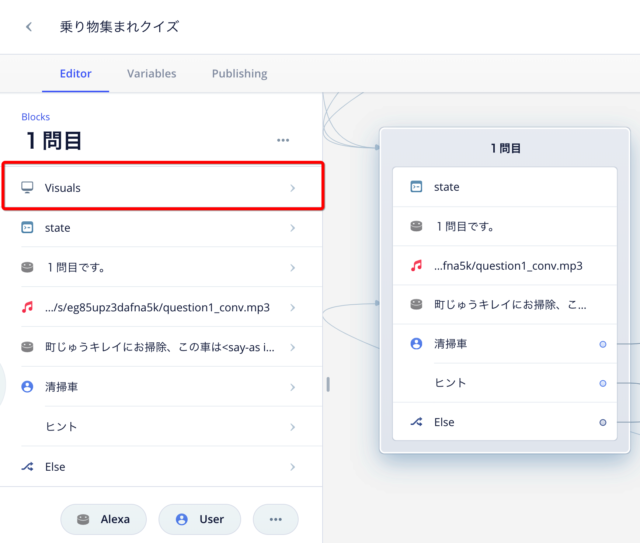Viewport: 640px width, 543px height.
Task: Click the state code icon in left panel
Action: [27, 227]
